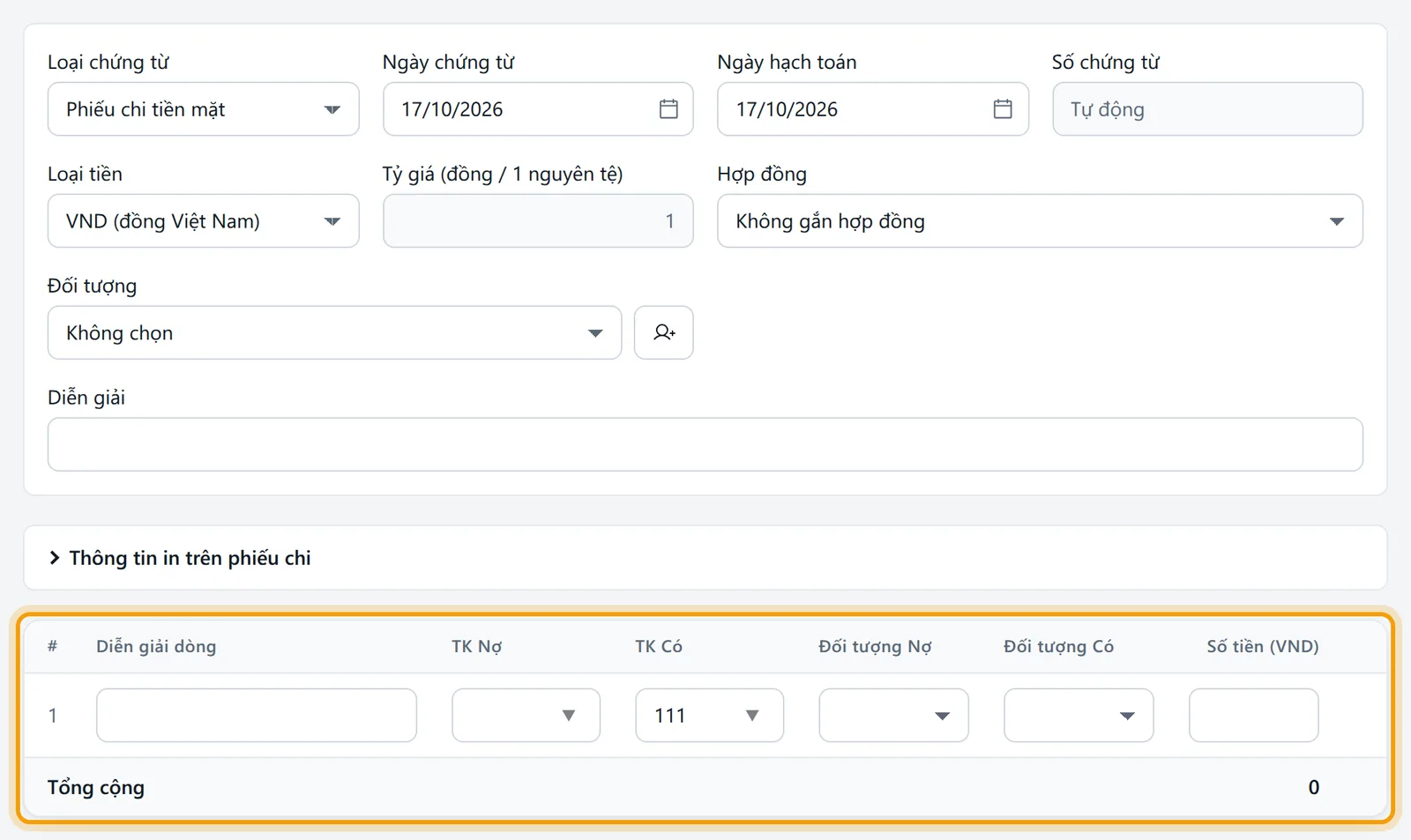Open the Đối tượng Có dropdown

tap(1079, 716)
